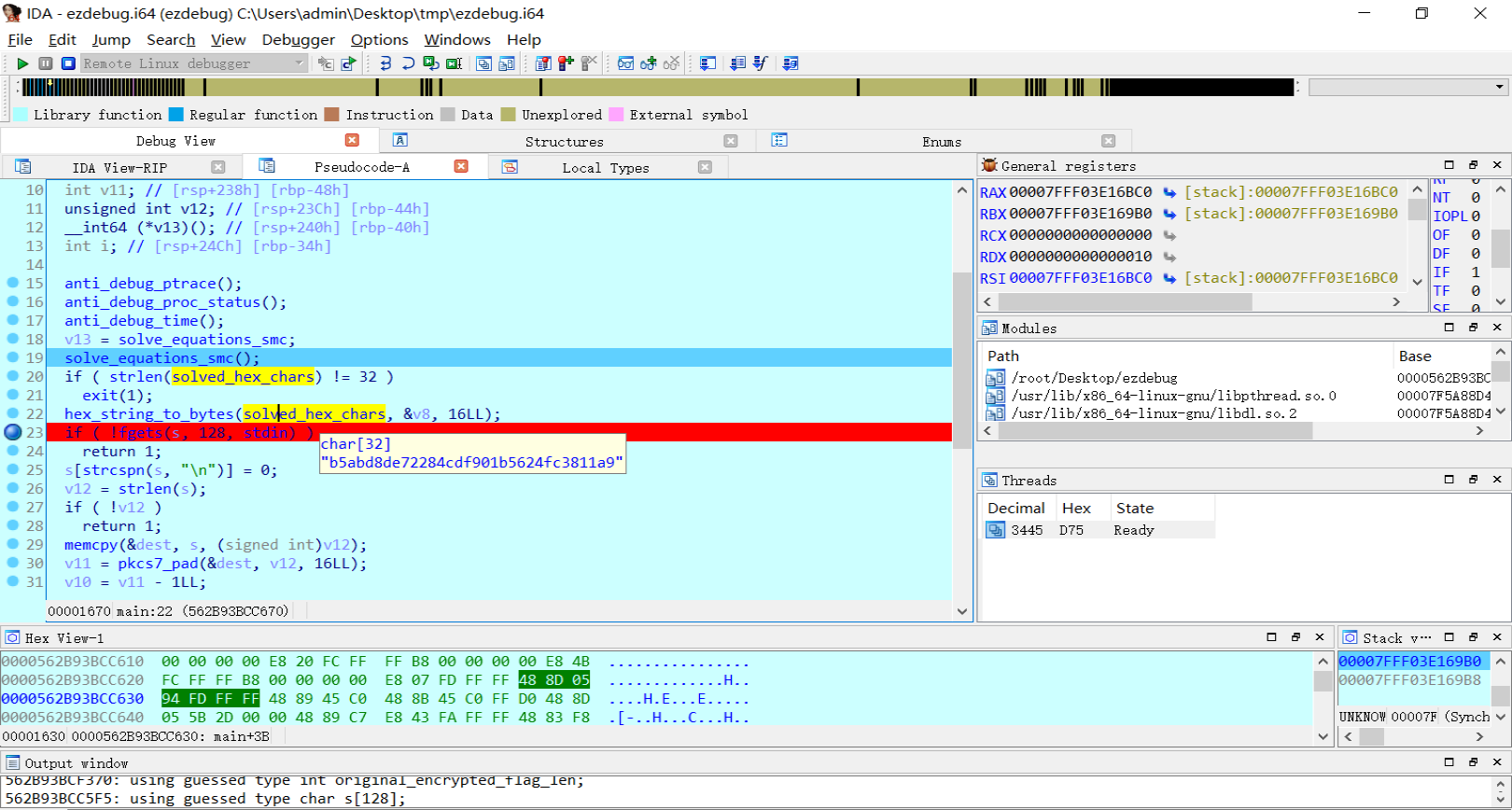Select the libpthread.so.0 module row

pos(1173,396)
